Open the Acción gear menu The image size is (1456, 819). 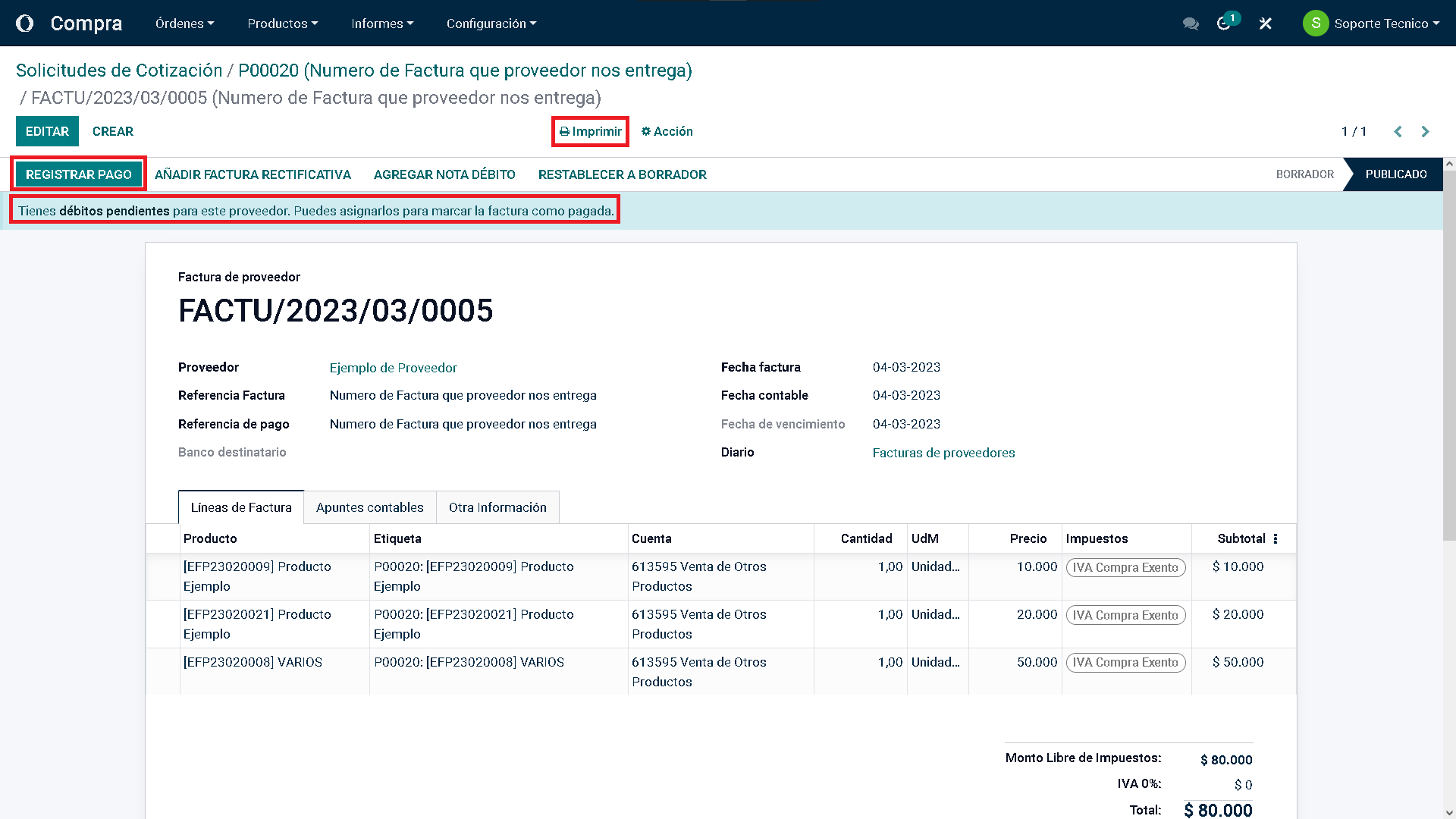[x=667, y=131]
